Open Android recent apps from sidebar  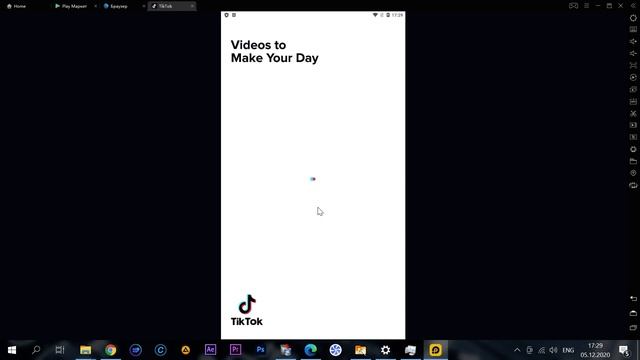point(633,328)
